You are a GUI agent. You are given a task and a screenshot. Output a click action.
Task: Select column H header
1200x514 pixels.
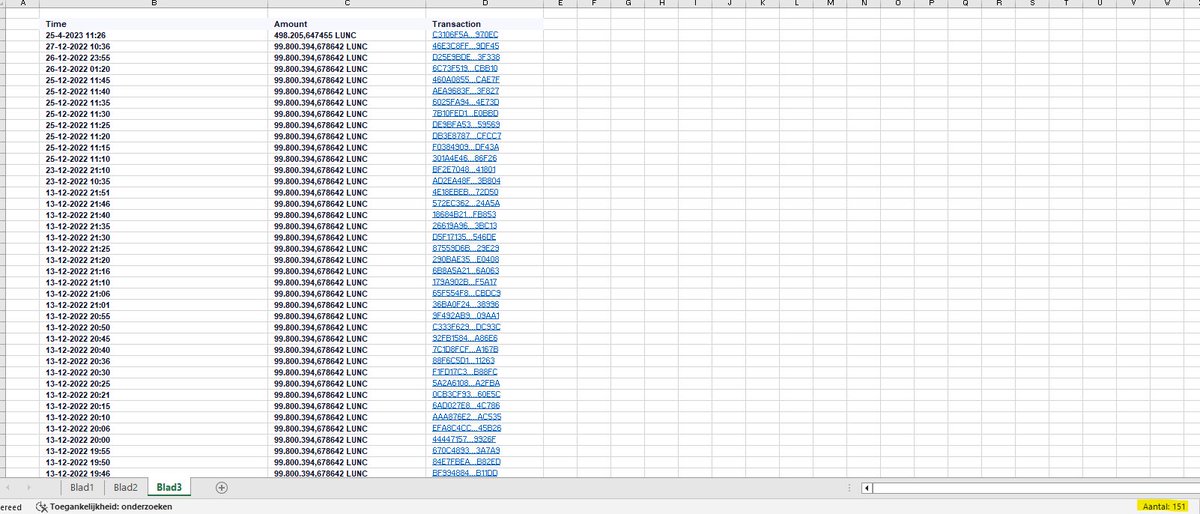(x=661, y=5)
